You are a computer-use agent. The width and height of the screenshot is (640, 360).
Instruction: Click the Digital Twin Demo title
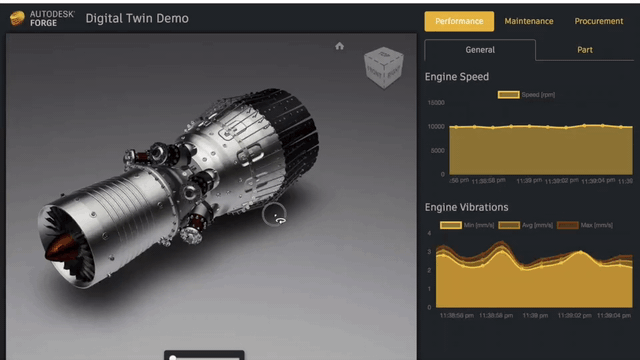(137, 18)
